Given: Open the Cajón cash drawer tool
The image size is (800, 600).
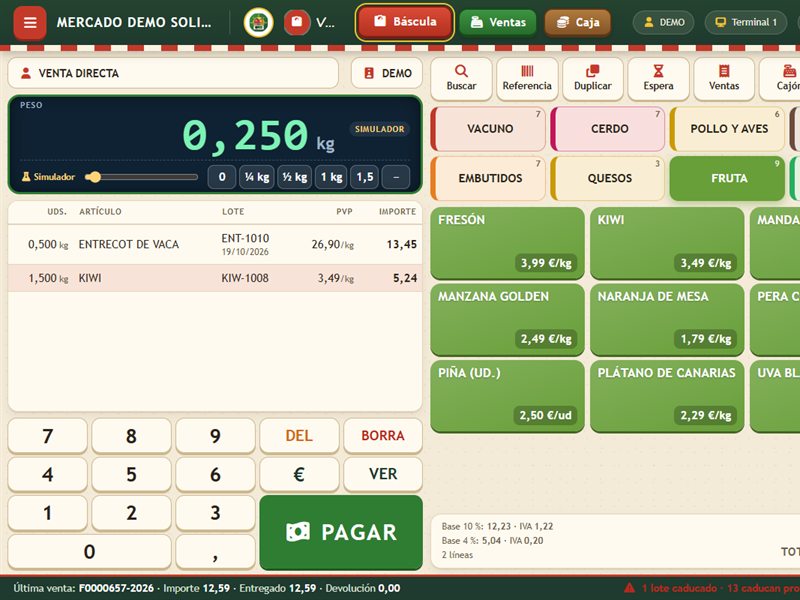Looking at the screenshot, I should tap(781, 79).
